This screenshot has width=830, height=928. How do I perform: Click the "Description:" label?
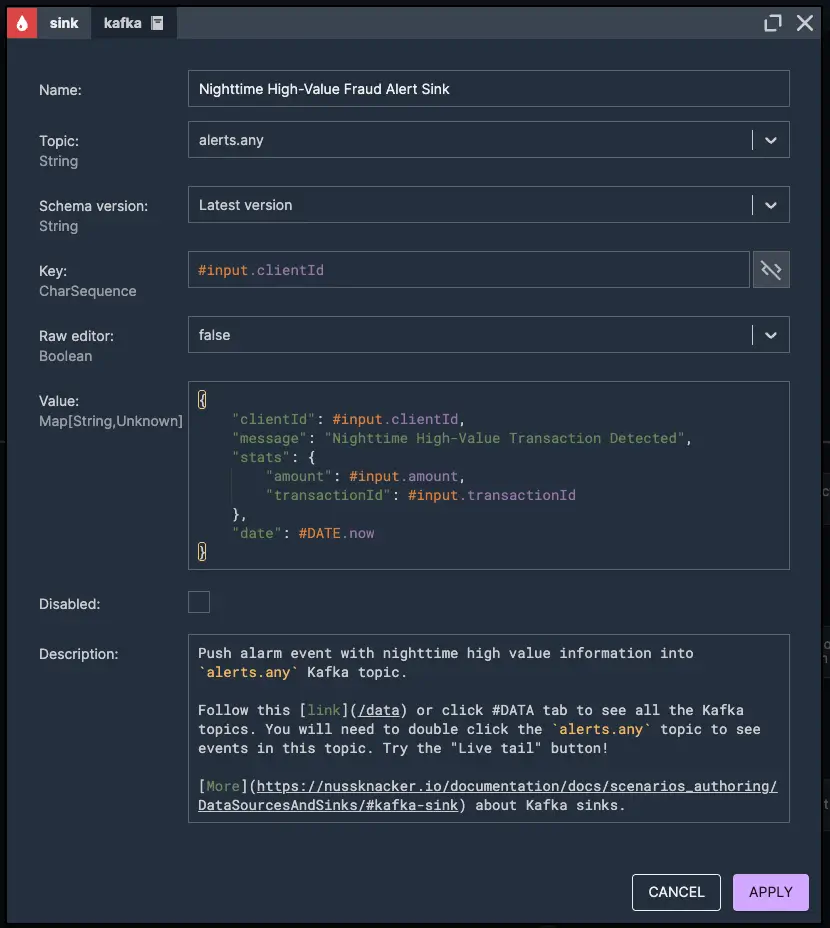click(79, 654)
